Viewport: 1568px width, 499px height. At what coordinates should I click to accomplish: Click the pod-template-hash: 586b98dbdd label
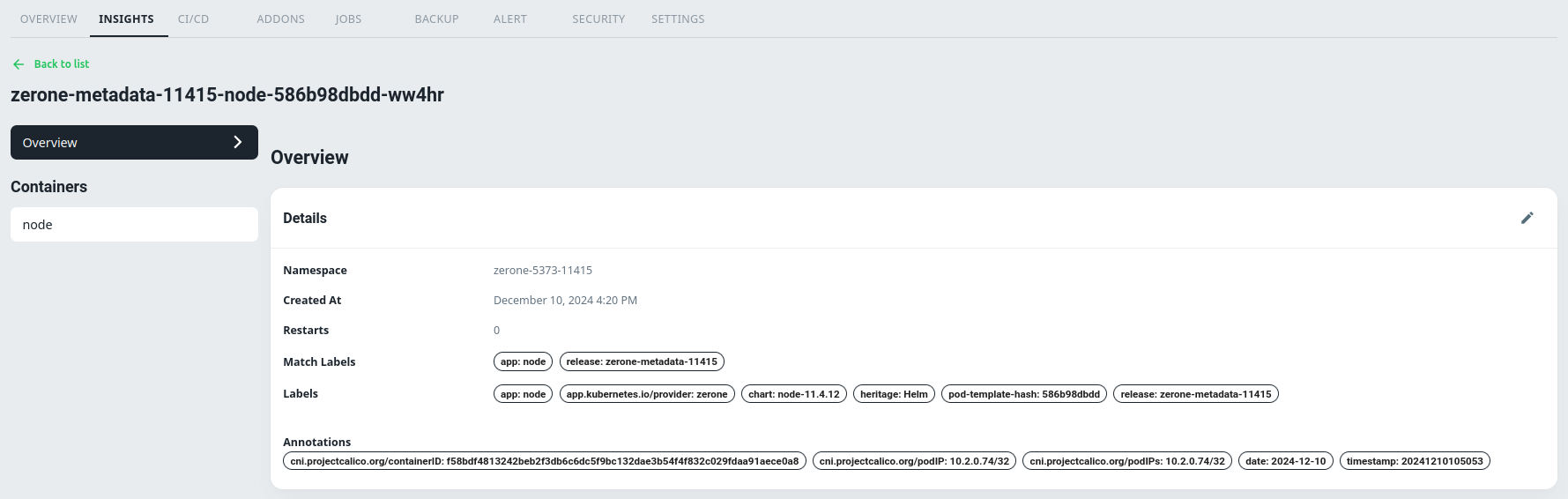click(x=1024, y=394)
